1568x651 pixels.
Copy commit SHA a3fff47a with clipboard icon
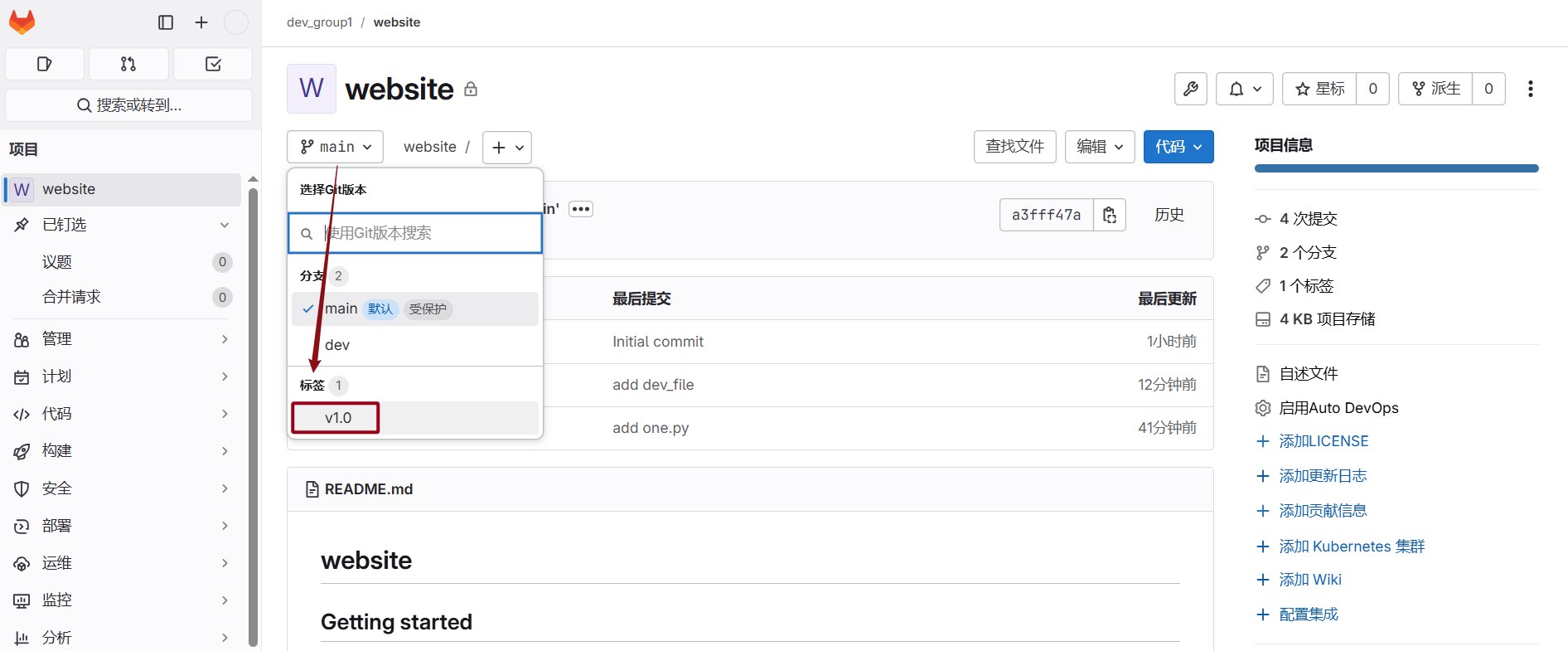tap(1110, 215)
